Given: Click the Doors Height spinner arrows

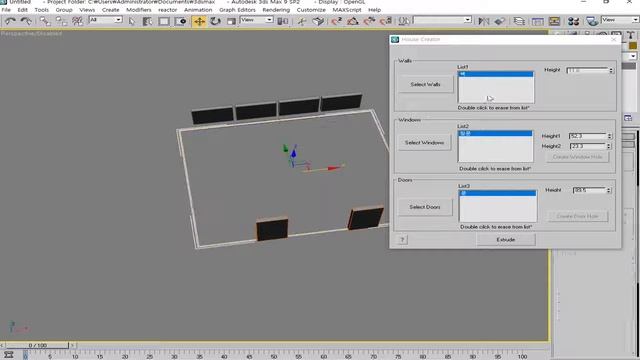Looking at the screenshot, I should pyautogui.click(x=609, y=190).
